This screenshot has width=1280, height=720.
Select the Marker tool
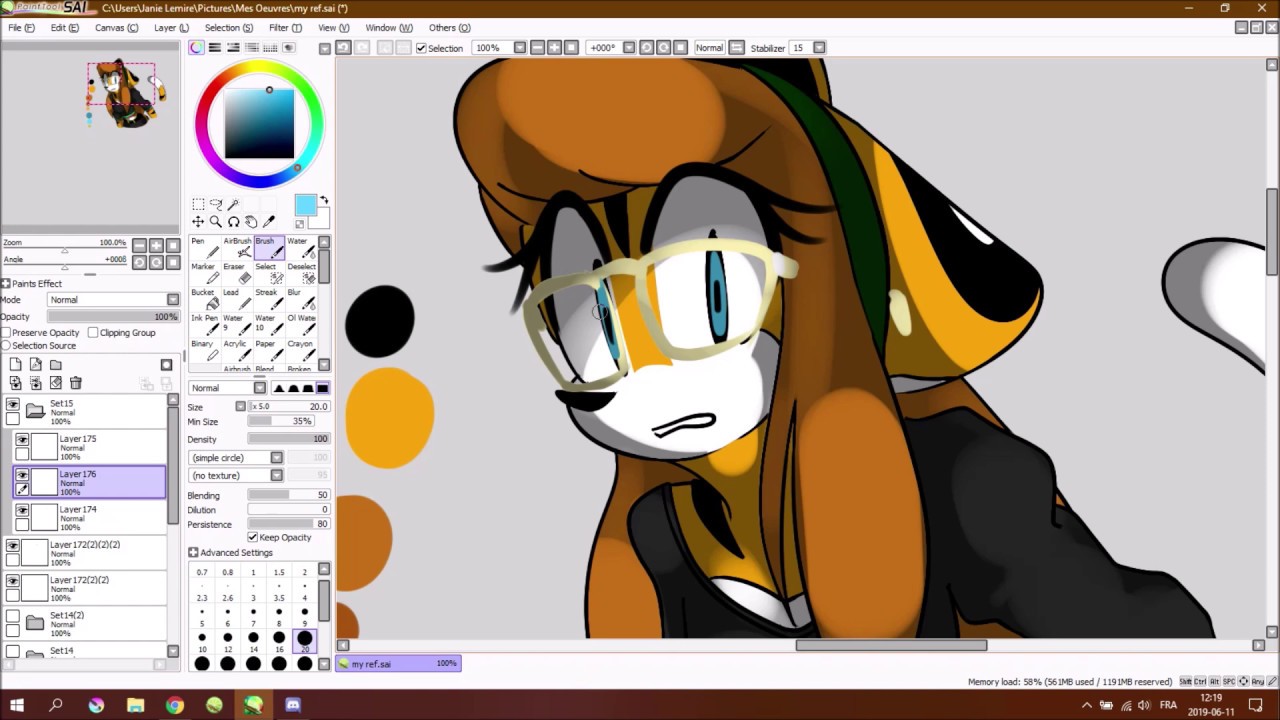click(204, 273)
